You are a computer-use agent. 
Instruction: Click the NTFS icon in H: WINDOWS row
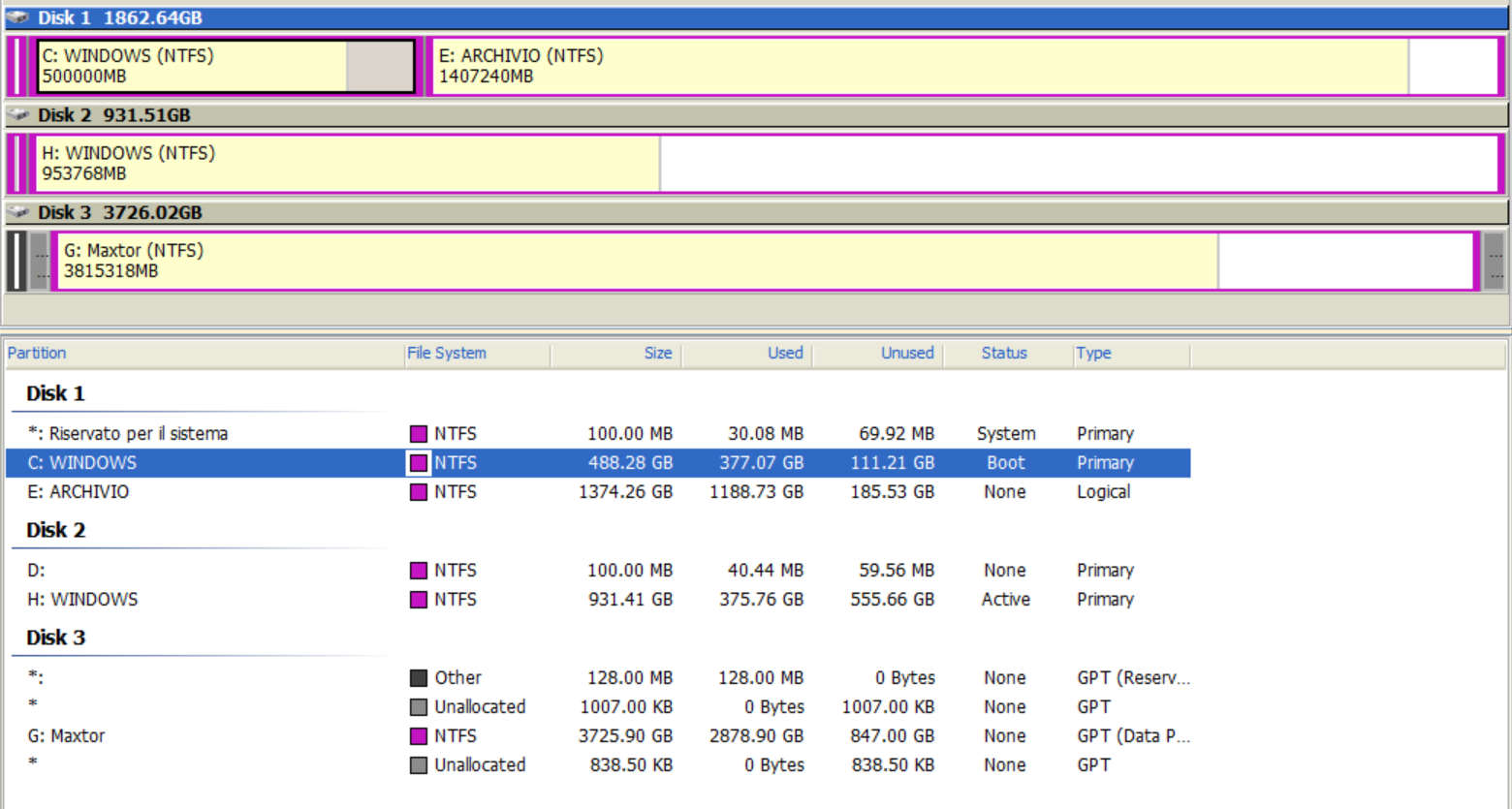[x=418, y=600]
